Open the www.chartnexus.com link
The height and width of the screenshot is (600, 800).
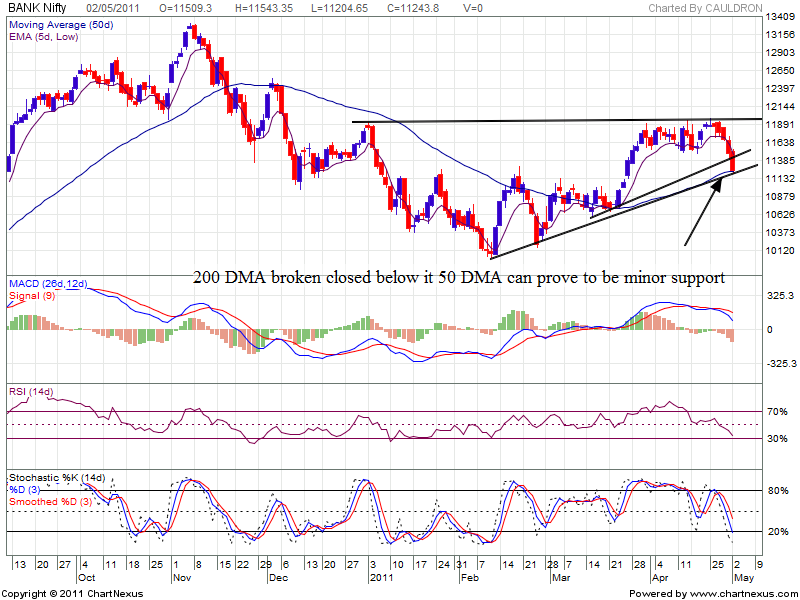pos(738,594)
